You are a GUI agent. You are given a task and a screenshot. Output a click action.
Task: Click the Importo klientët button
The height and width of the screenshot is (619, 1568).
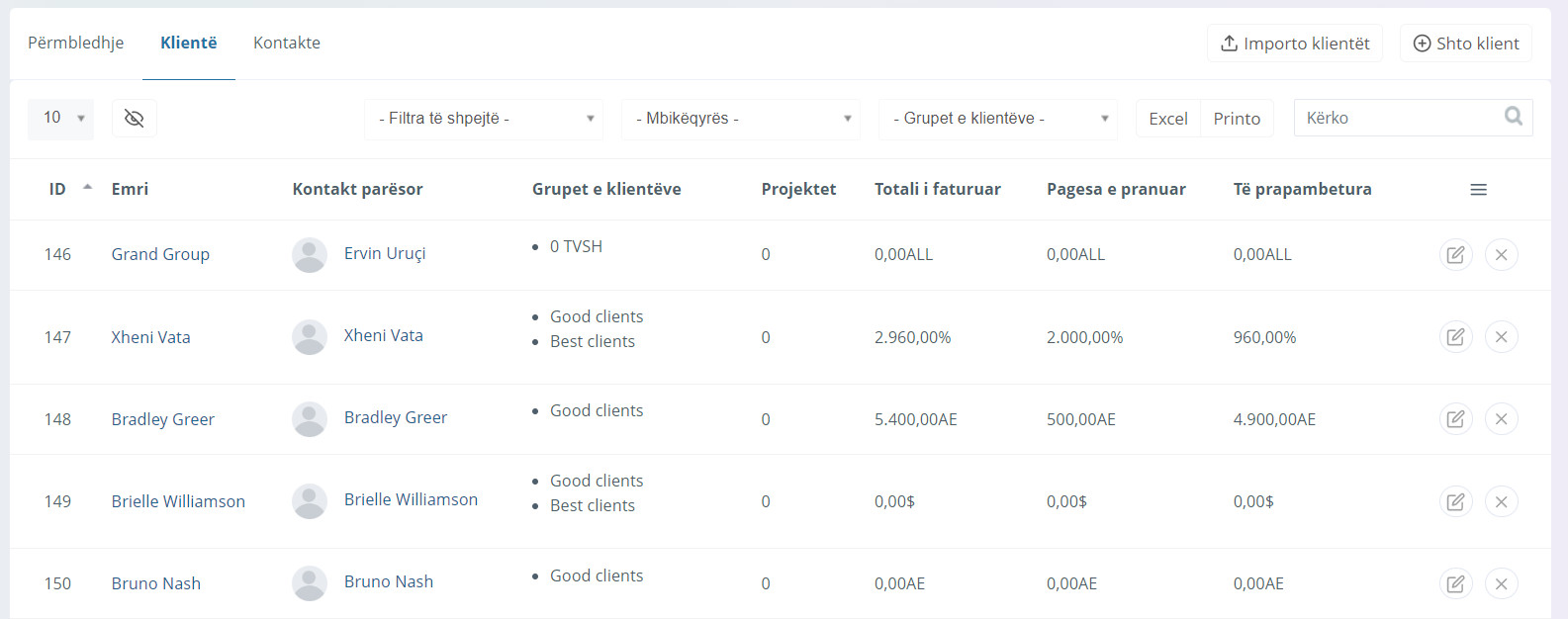1294,44
